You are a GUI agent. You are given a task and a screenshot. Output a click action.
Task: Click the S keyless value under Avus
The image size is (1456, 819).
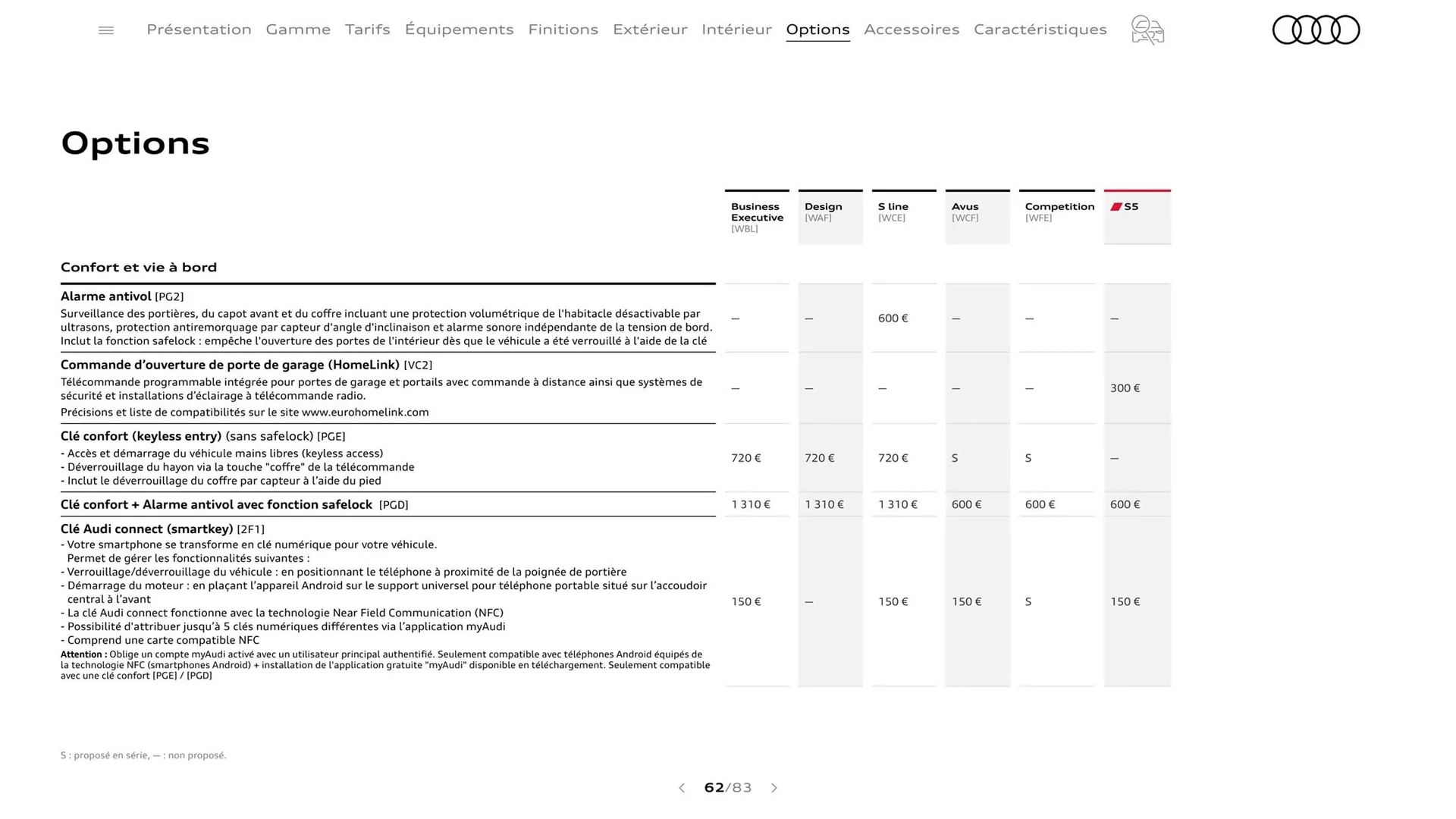(955, 458)
